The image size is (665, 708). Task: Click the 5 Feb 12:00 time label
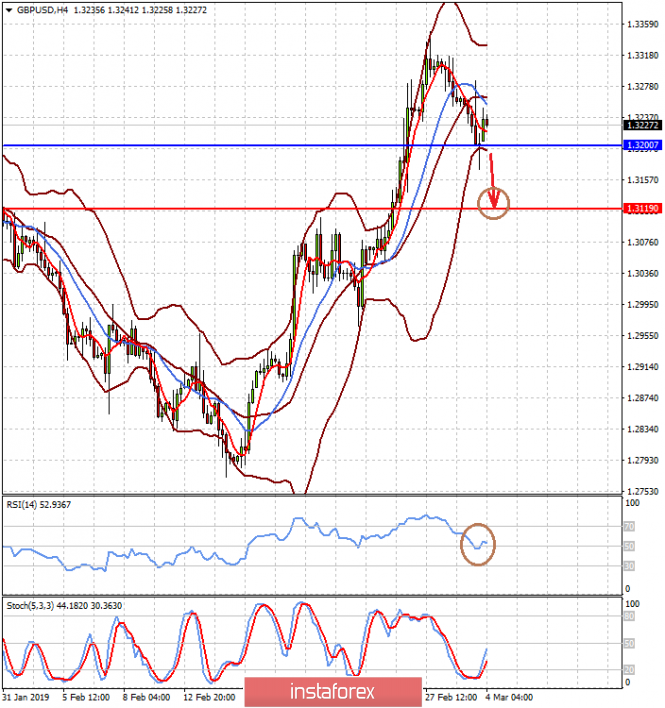pyautogui.click(x=86, y=698)
